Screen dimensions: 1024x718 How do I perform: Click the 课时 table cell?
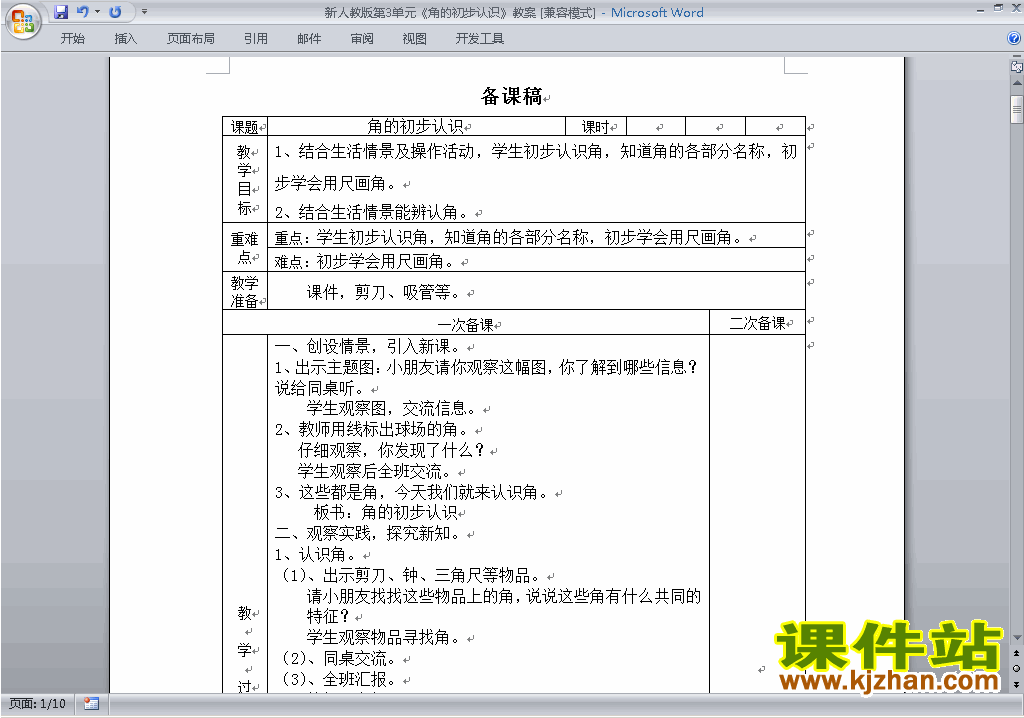click(x=595, y=127)
